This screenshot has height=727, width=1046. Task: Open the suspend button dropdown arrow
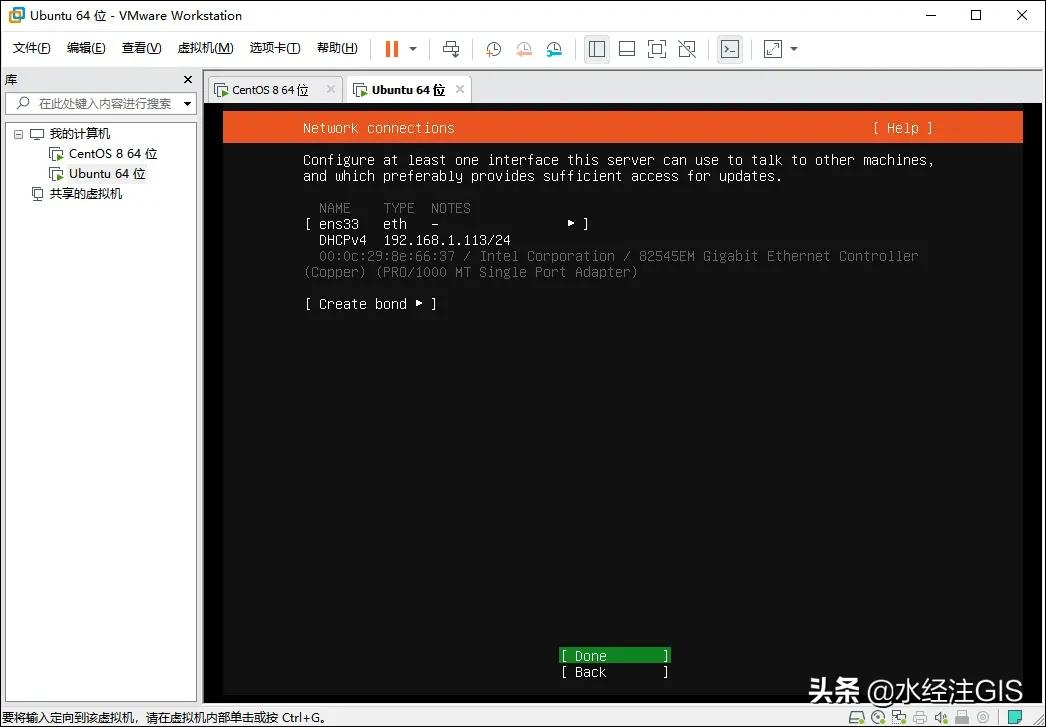click(x=411, y=48)
